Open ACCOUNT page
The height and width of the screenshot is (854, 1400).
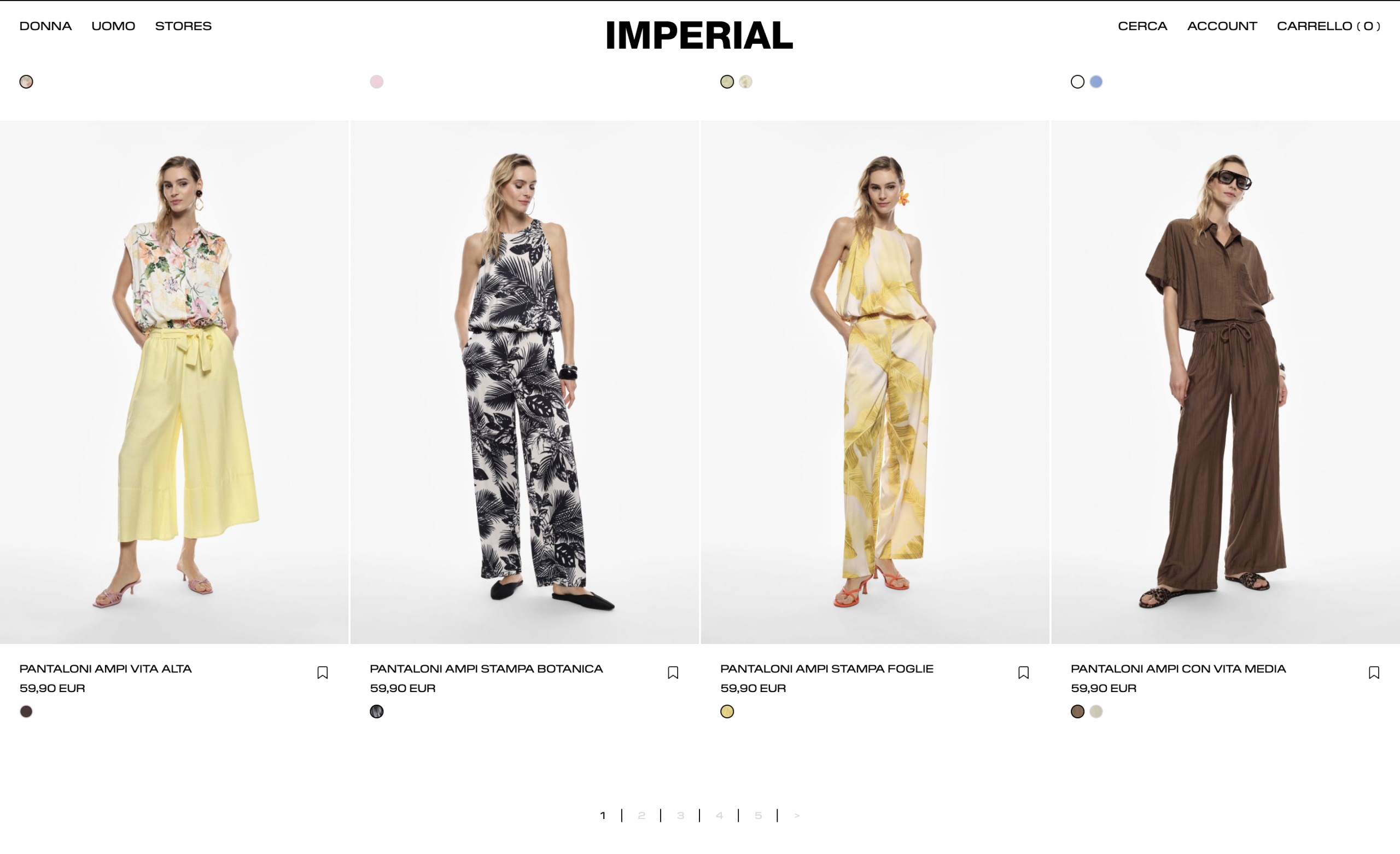(x=1222, y=26)
